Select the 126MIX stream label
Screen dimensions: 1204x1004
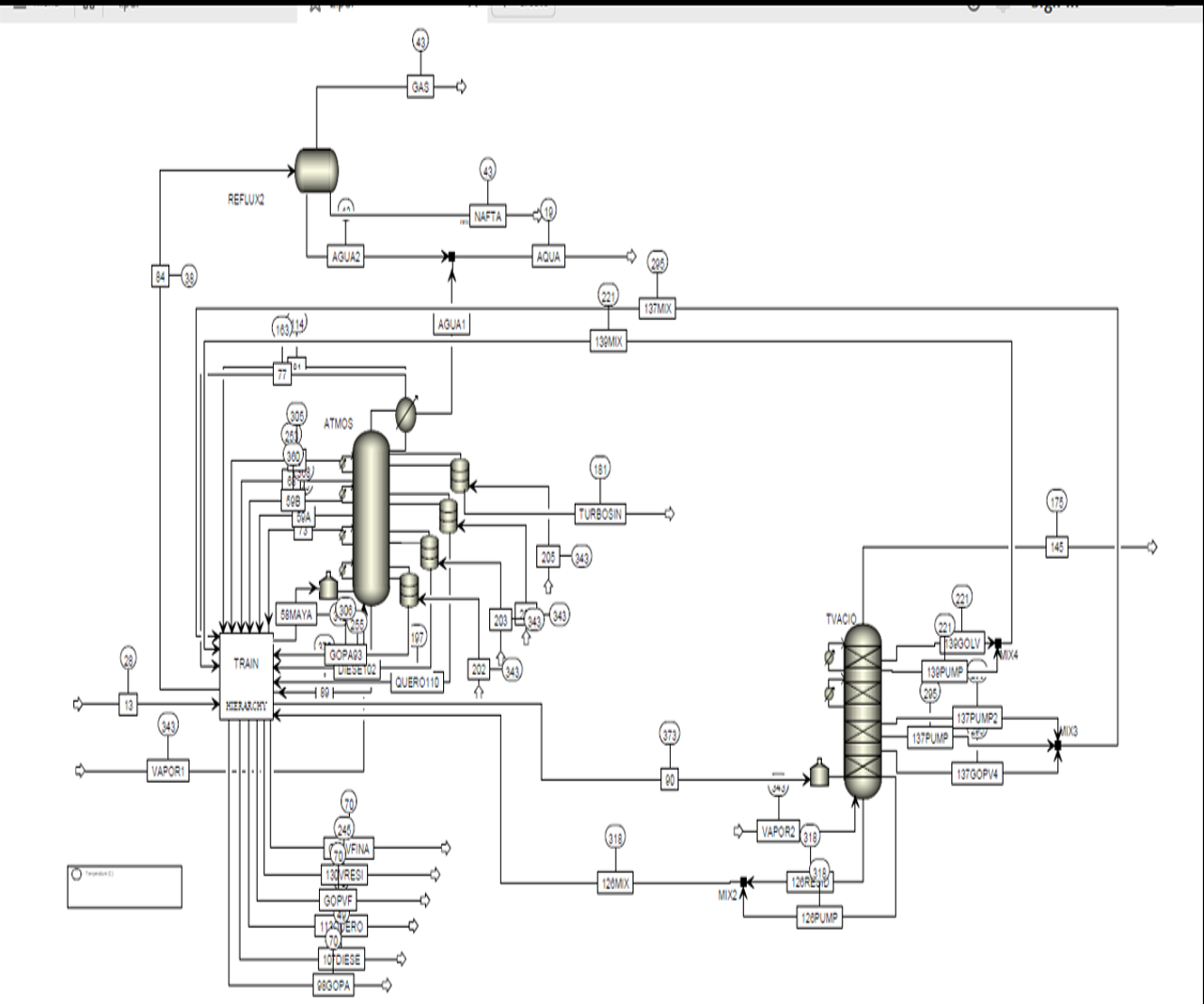(x=615, y=884)
